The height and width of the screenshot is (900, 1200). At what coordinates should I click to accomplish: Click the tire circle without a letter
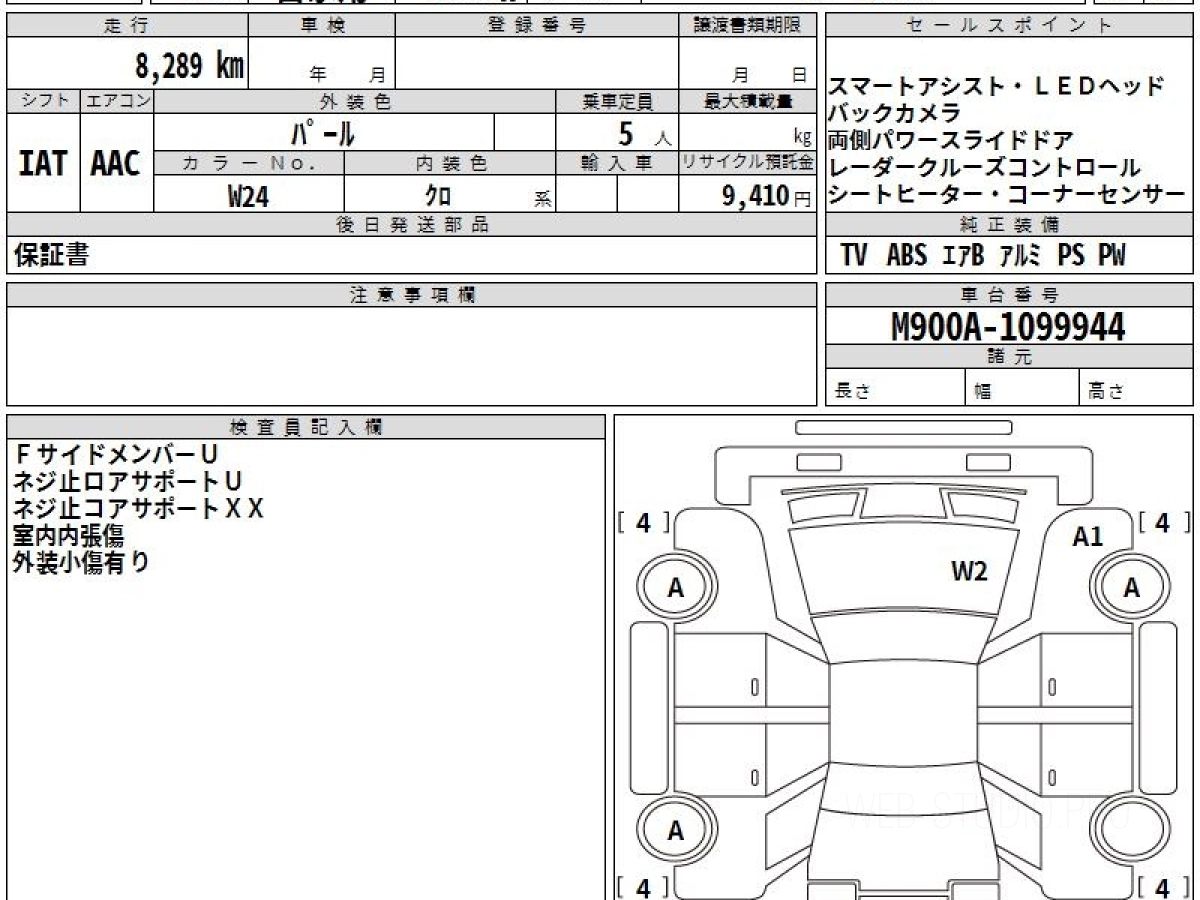1131,830
